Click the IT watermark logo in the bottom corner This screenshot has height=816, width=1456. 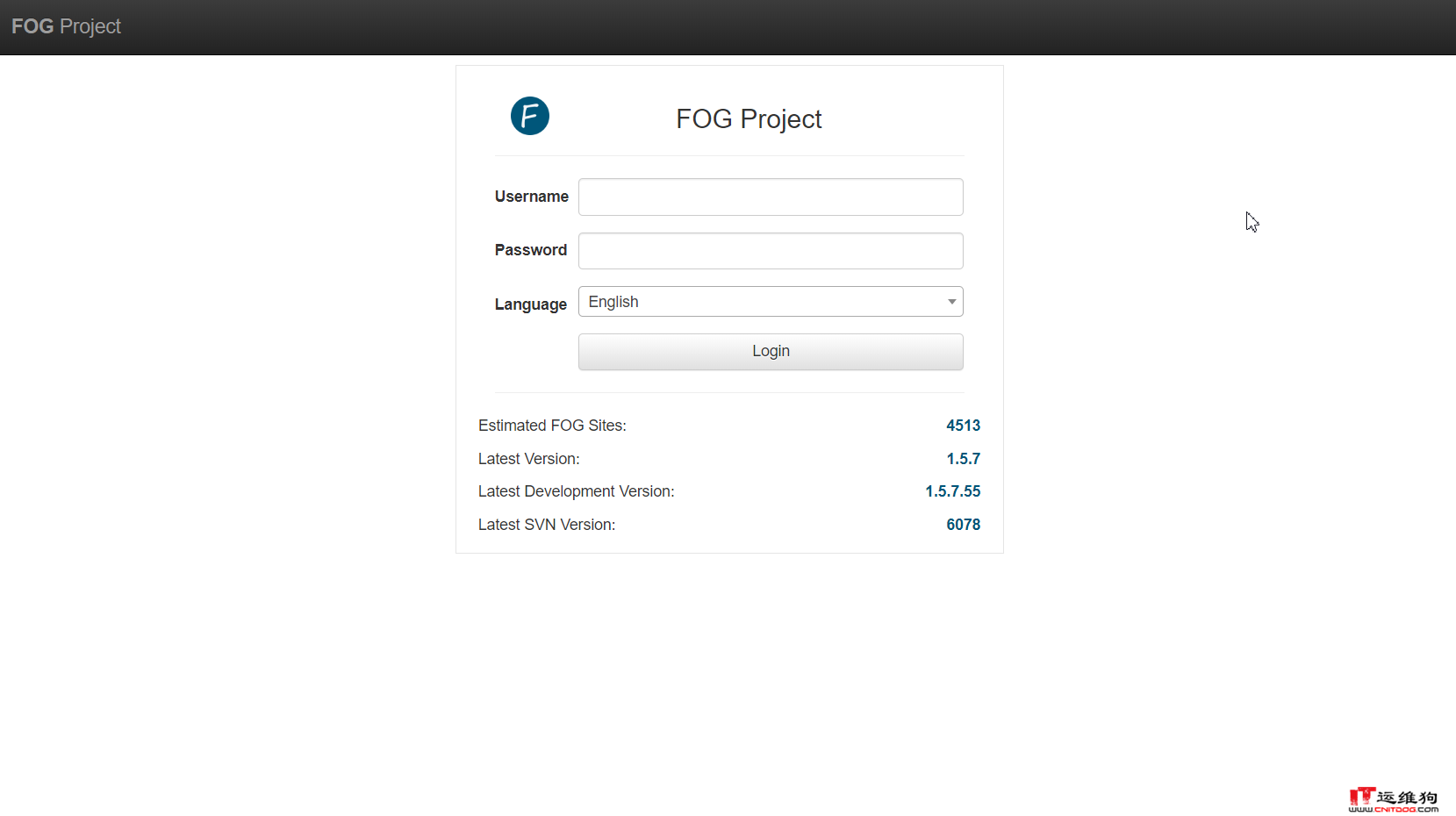tap(1394, 799)
